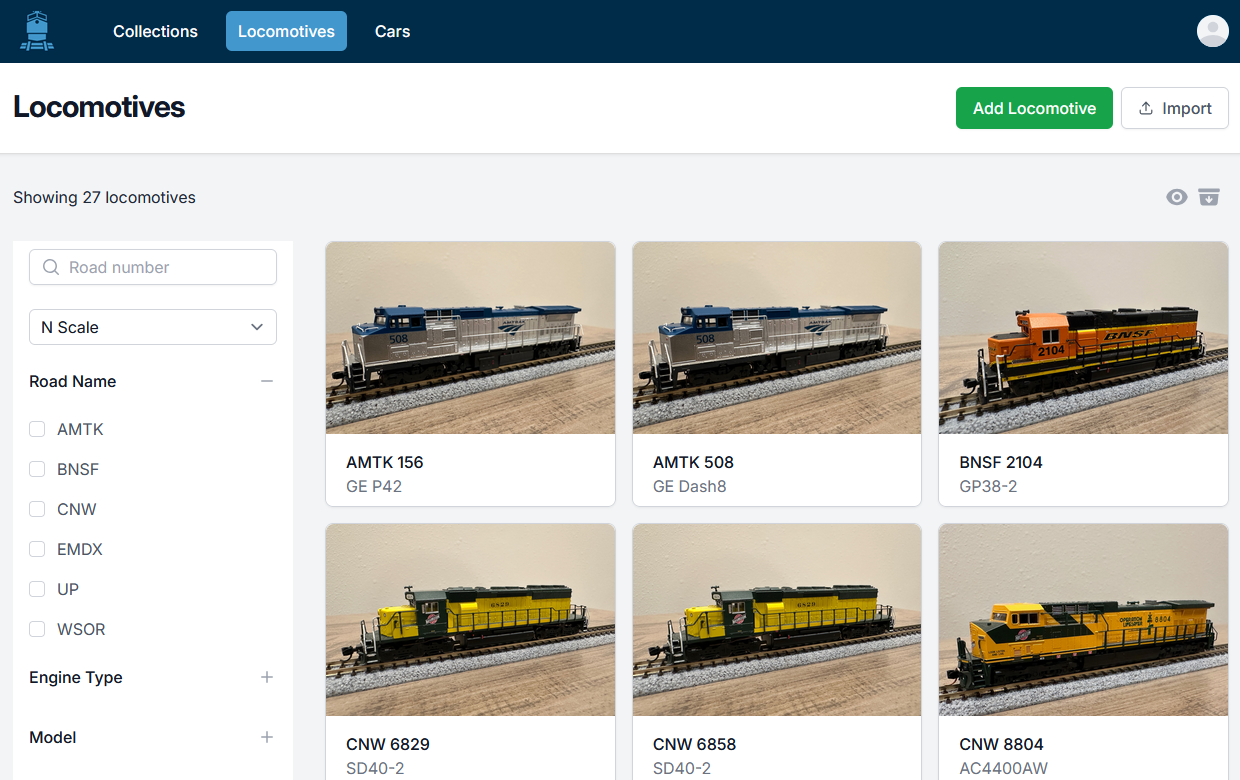The width and height of the screenshot is (1240, 780).
Task: Navigate to the Cars section
Action: 392,31
